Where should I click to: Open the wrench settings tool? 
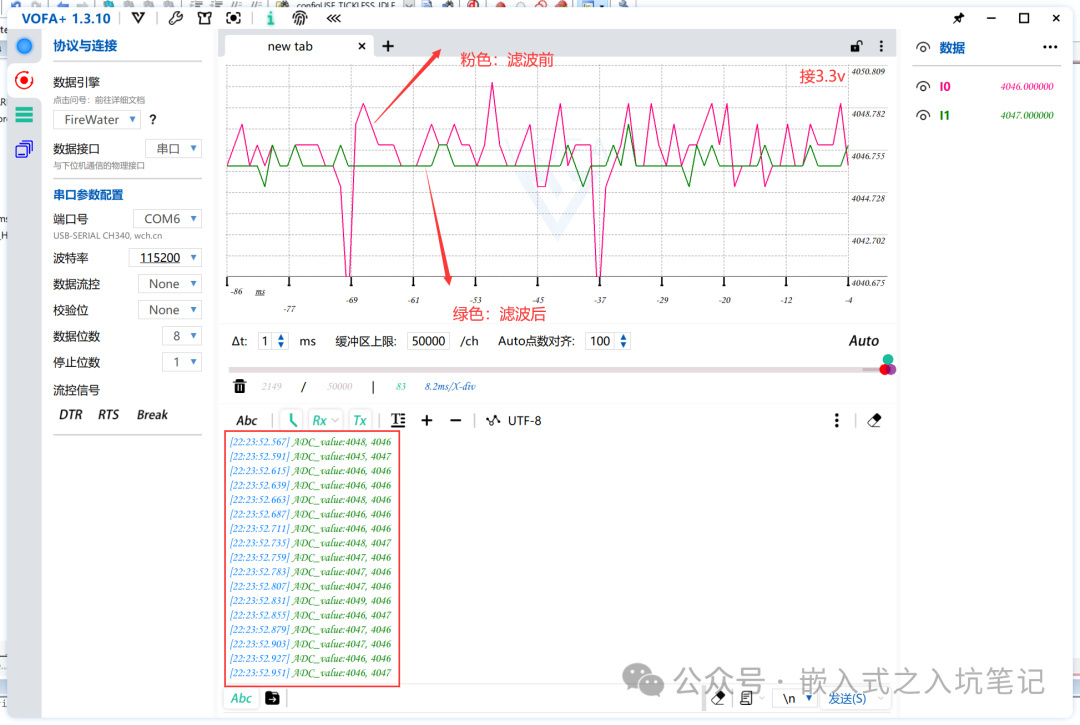click(175, 18)
